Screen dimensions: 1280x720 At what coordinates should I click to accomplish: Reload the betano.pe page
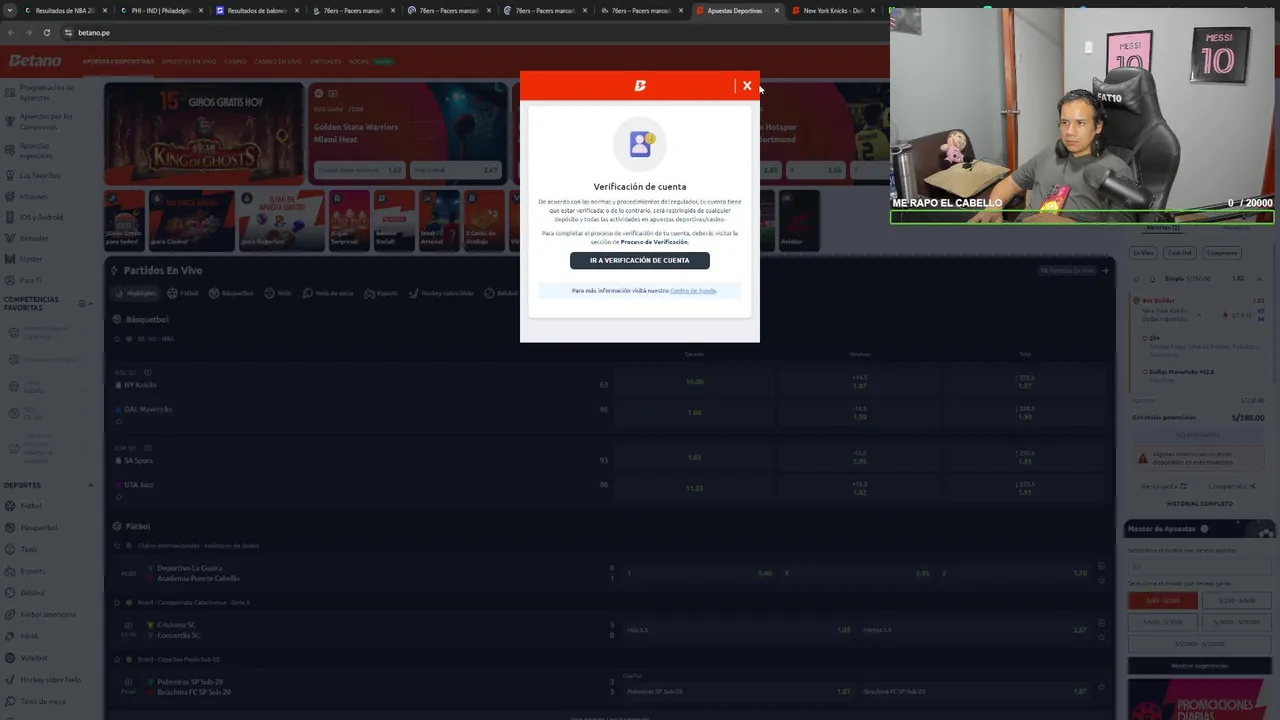click(x=46, y=32)
